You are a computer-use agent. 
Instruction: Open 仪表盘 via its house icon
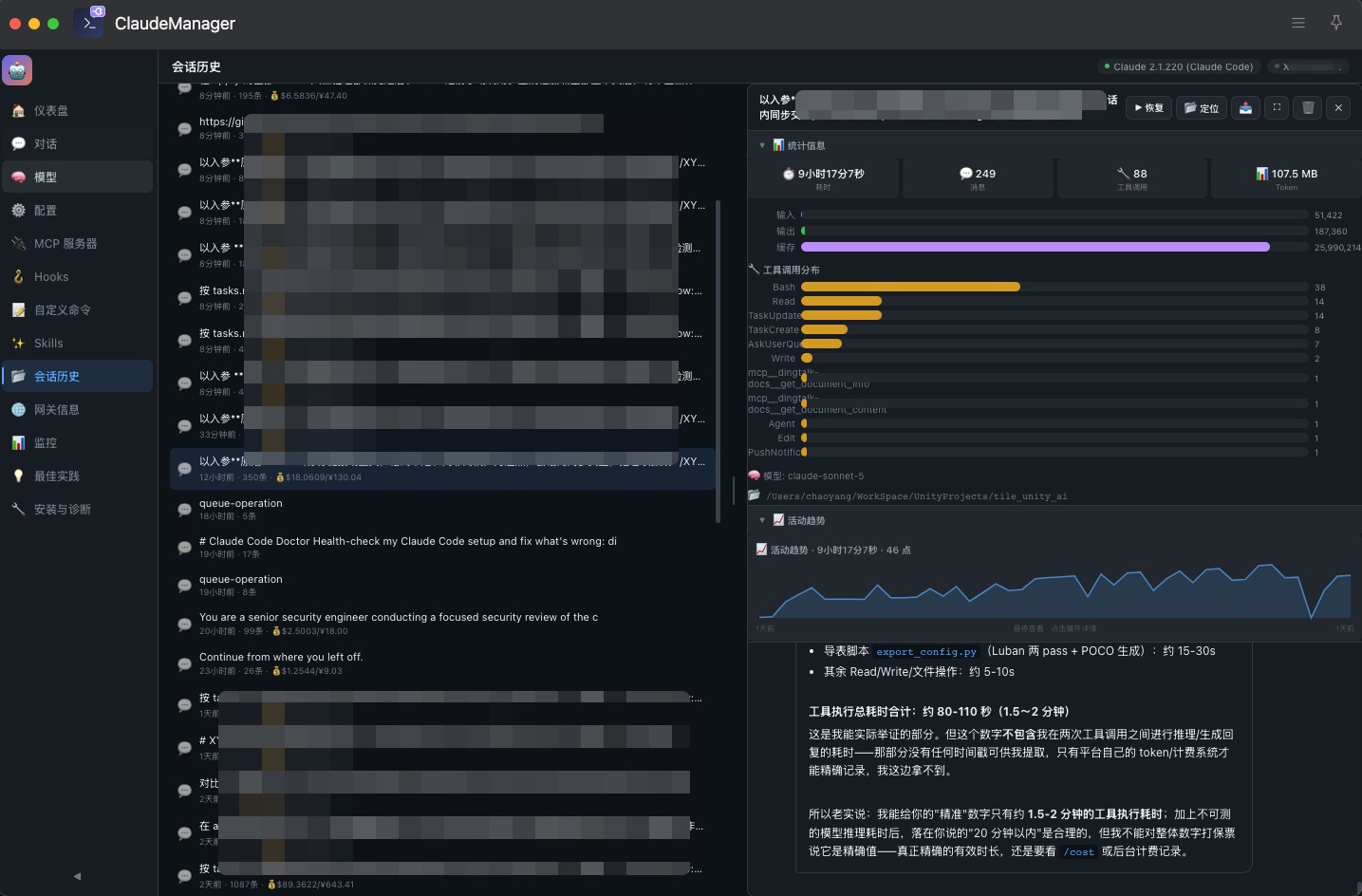click(x=18, y=111)
